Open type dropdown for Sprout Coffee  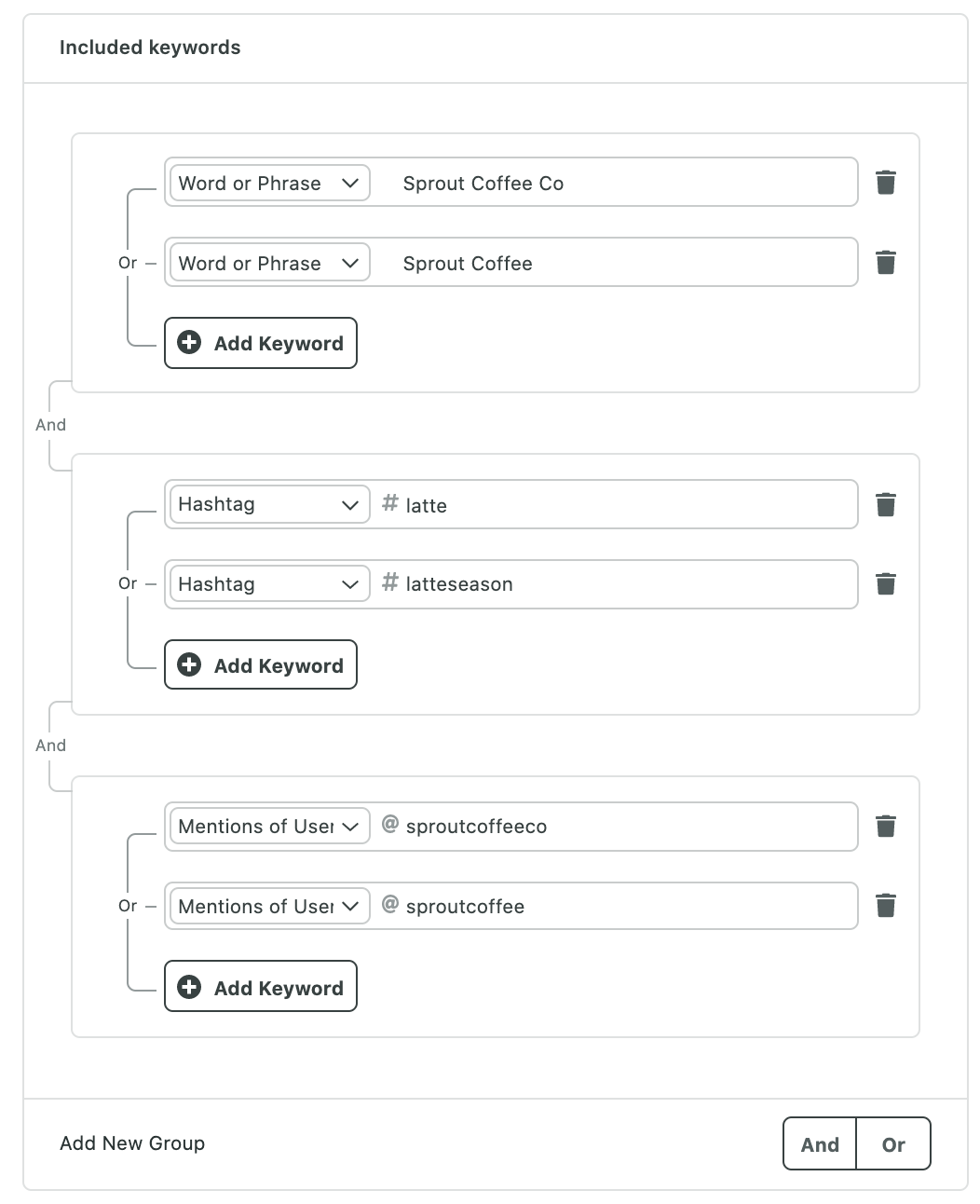click(x=269, y=263)
